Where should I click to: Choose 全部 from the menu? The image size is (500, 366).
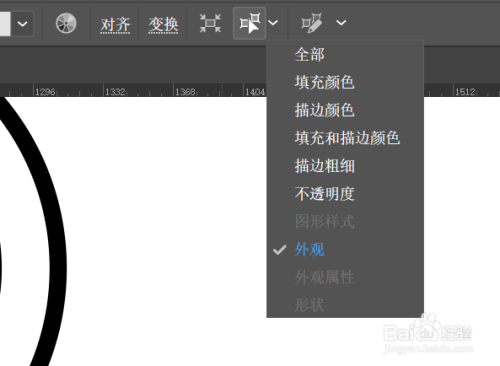345,54
